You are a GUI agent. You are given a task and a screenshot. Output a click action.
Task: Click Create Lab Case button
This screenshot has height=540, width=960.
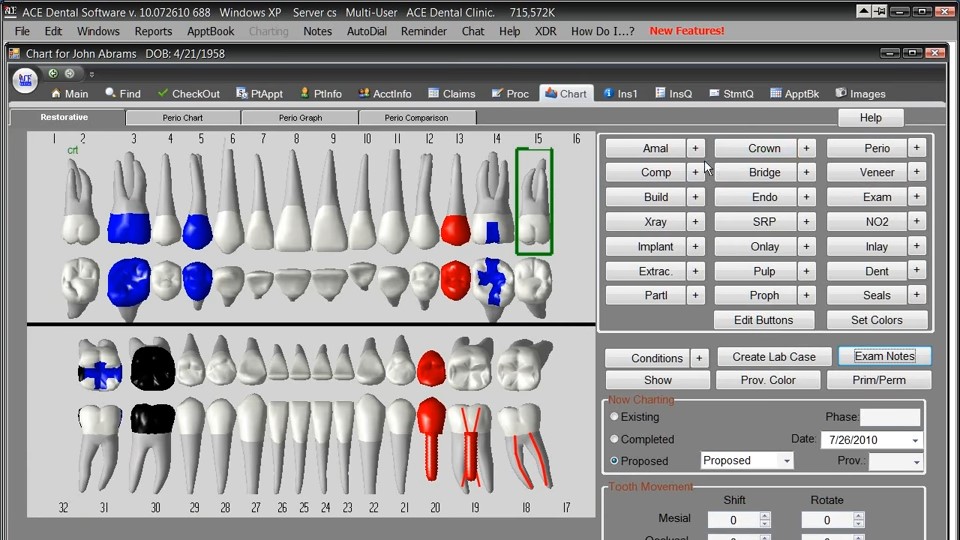pos(774,357)
